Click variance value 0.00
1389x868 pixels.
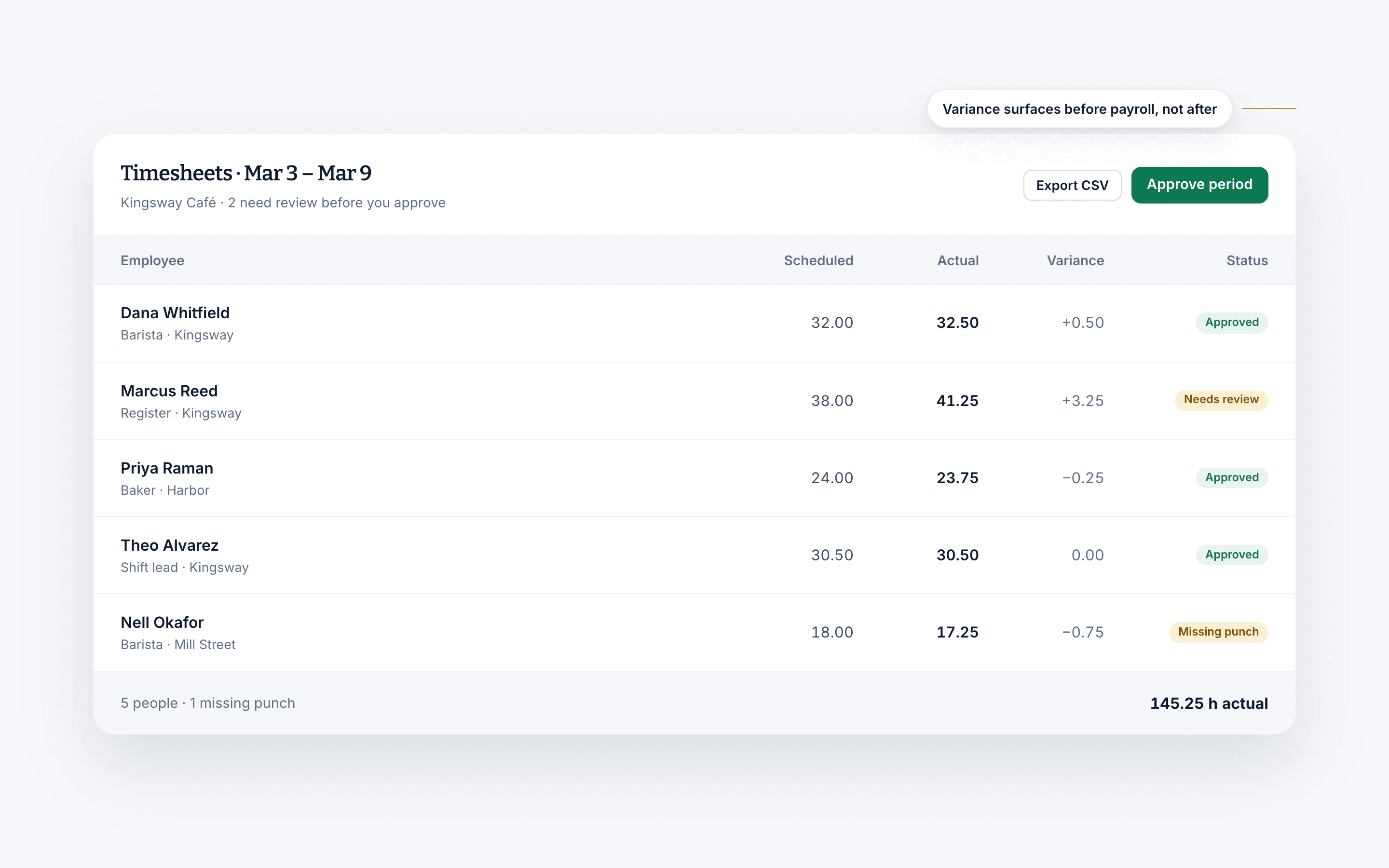[1088, 555]
